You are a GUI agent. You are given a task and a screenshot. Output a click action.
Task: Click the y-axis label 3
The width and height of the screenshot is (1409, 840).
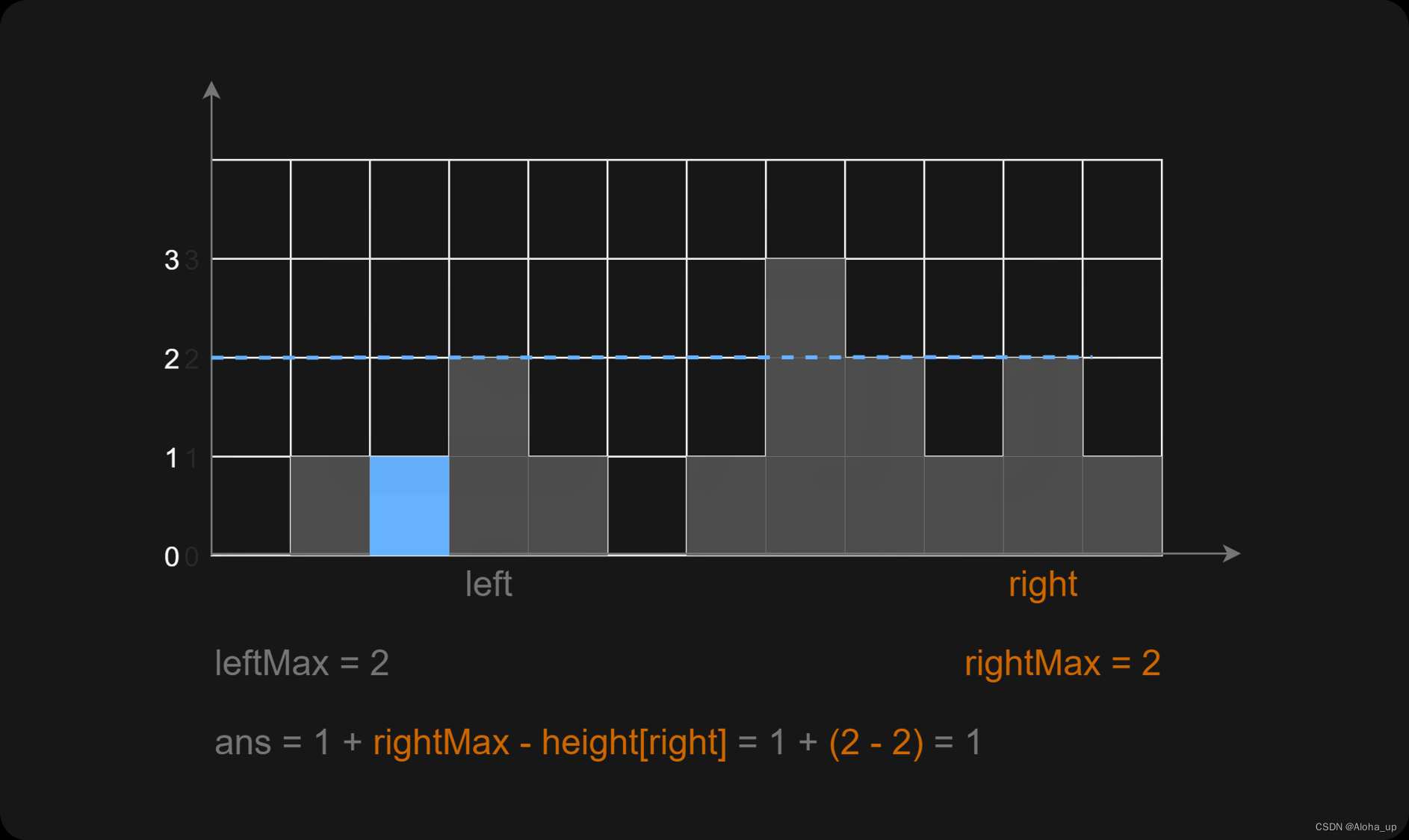coord(172,260)
